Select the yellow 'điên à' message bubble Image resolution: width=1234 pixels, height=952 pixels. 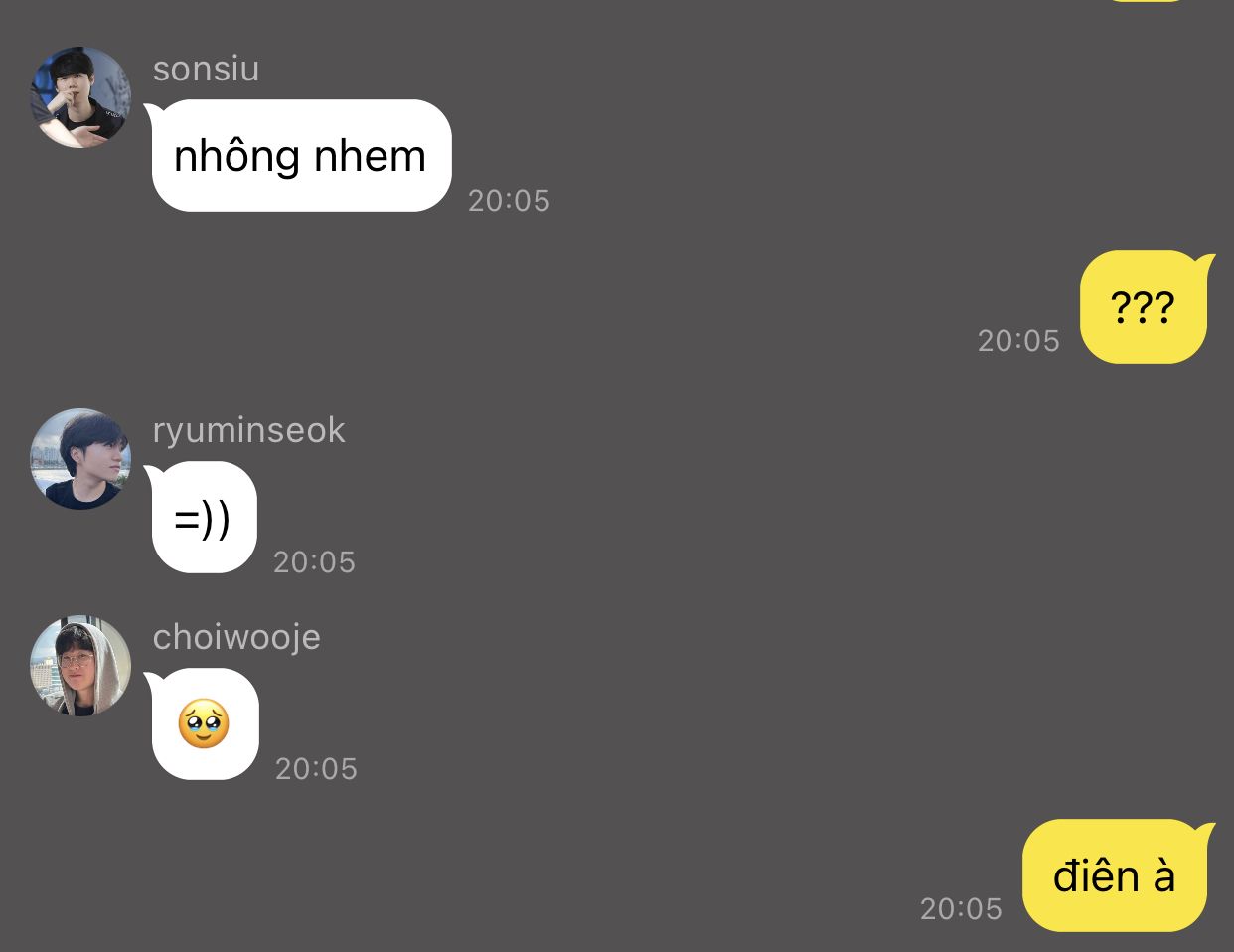click(x=1116, y=875)
